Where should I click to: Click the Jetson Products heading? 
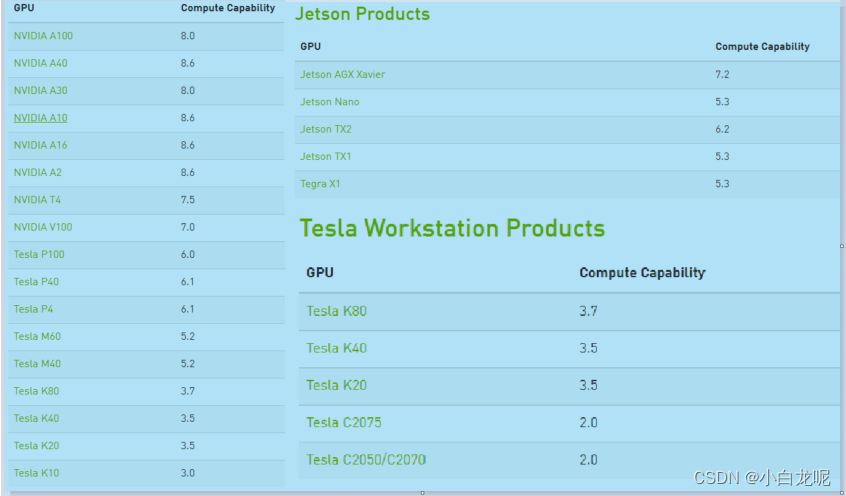point(362,14)
